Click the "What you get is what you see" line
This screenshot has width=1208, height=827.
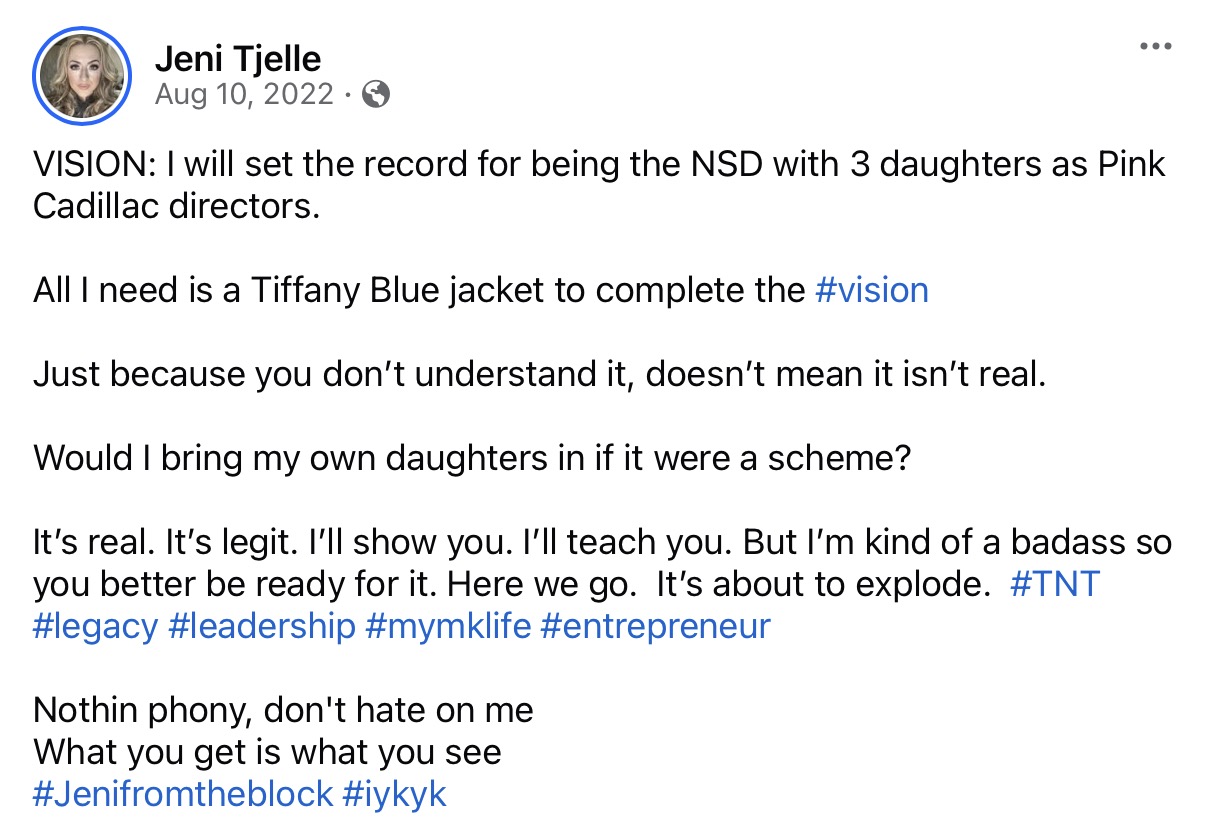(267, 752)
